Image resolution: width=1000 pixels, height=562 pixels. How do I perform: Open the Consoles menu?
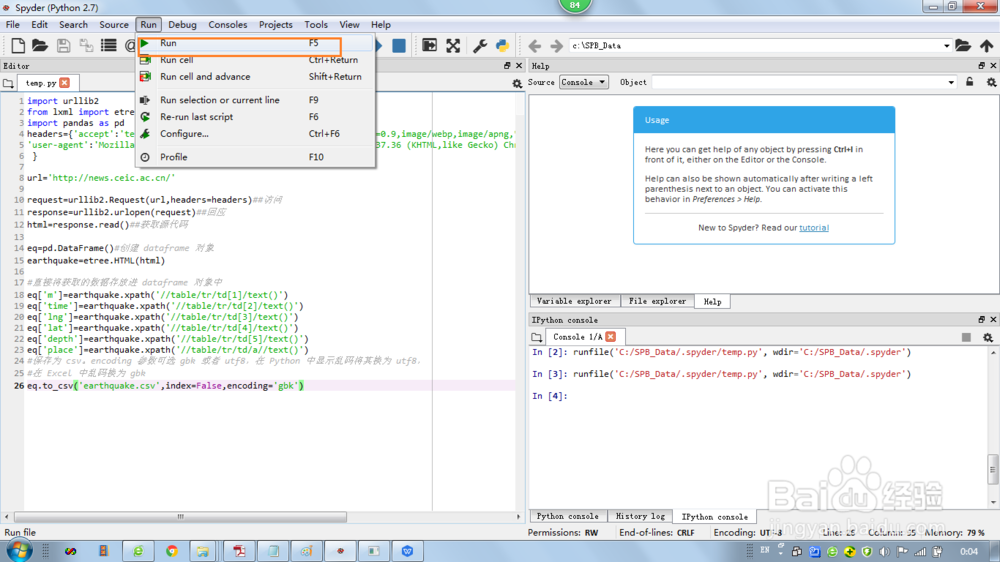click(x=228, y=24)
